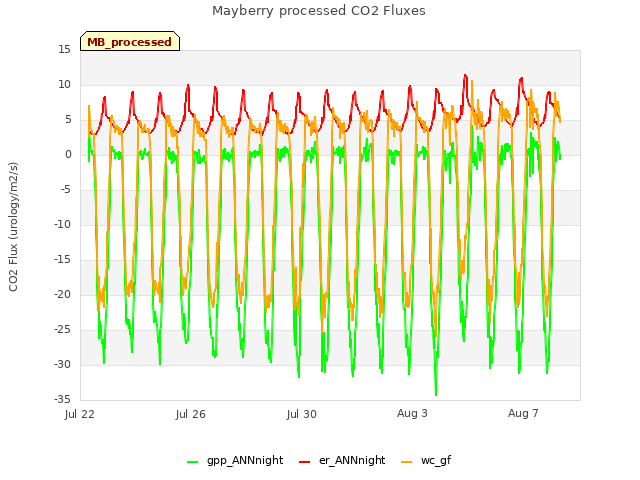Click x-axis label Aug 3
The width and height of the screenshot is (640, 480).
pos(412,413)
